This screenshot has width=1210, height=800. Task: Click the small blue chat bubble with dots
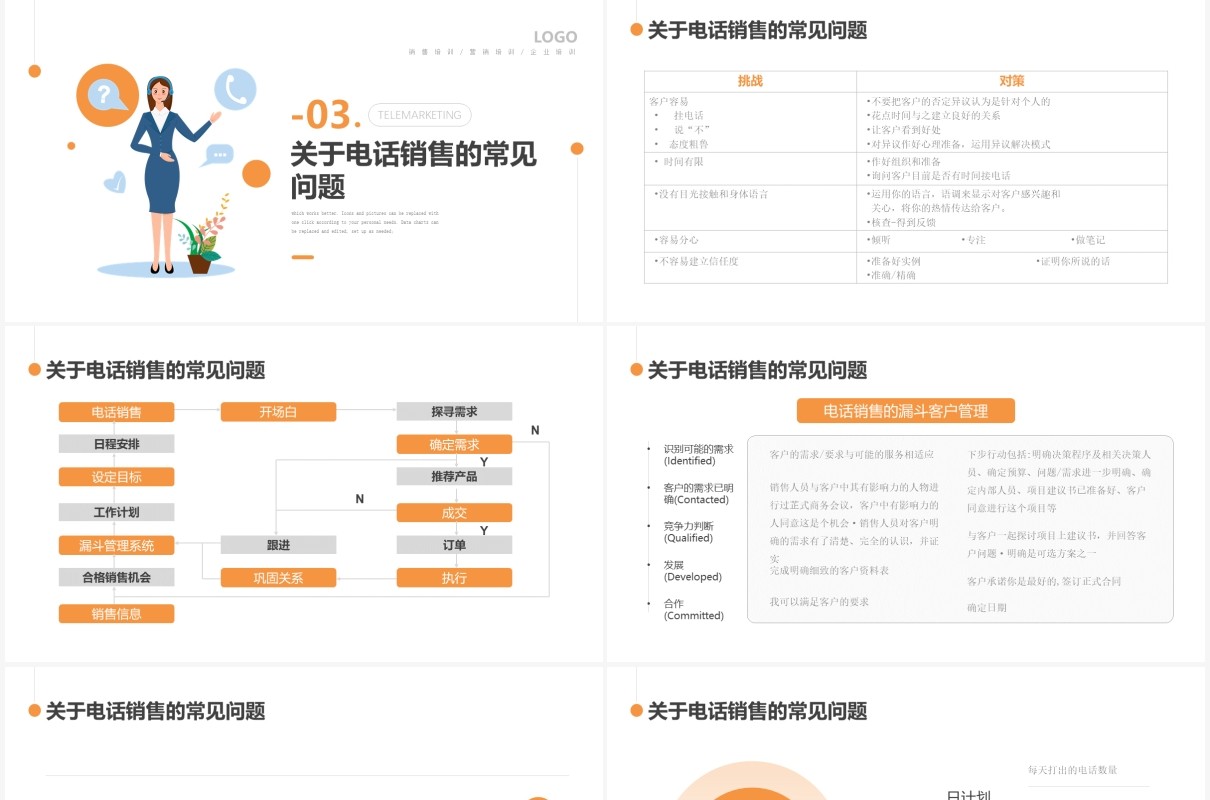point(215,155)
